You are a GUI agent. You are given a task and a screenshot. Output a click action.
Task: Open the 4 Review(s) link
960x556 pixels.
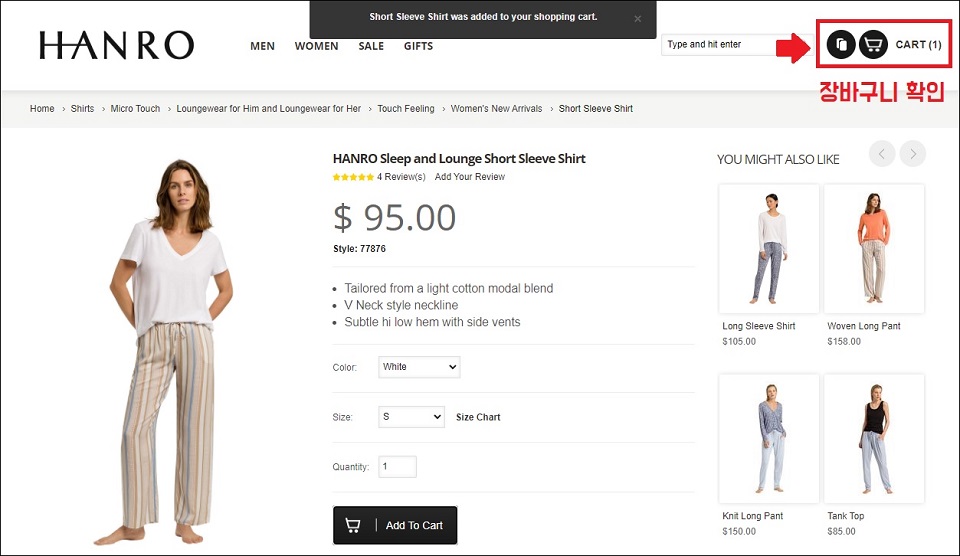click(401, 177)
